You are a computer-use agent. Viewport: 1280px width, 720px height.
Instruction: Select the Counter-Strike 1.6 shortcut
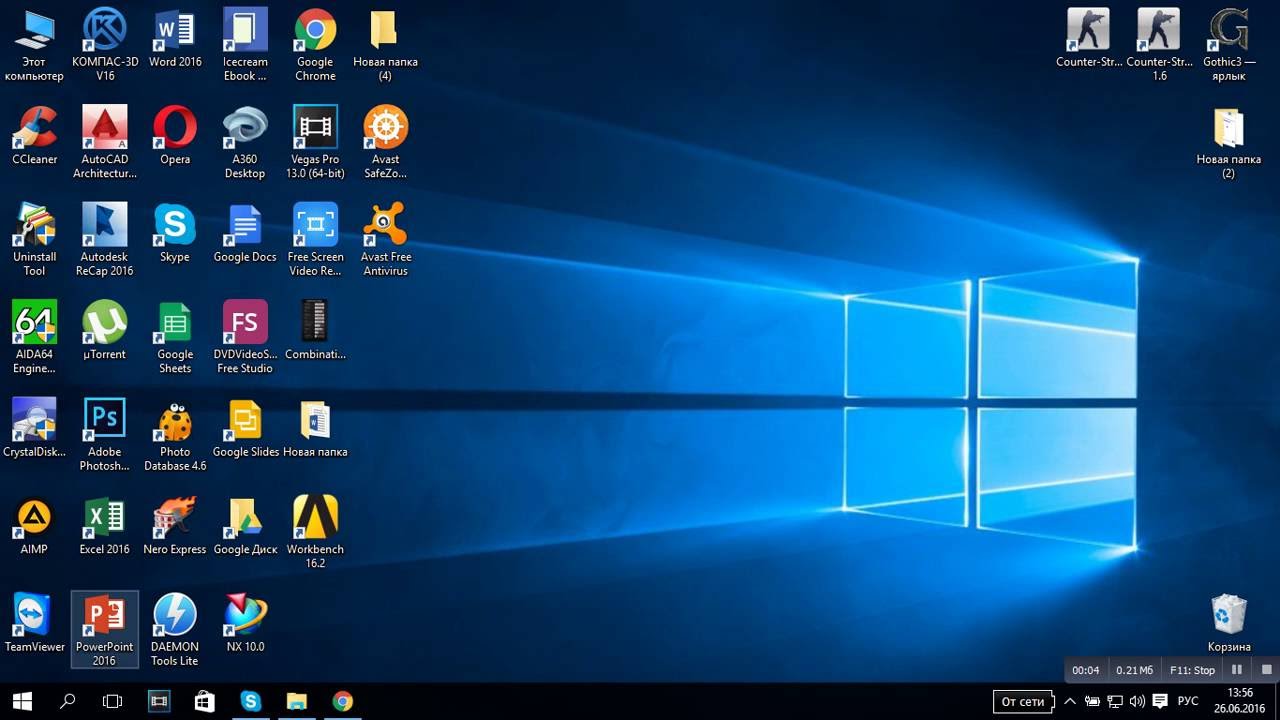1159,45
